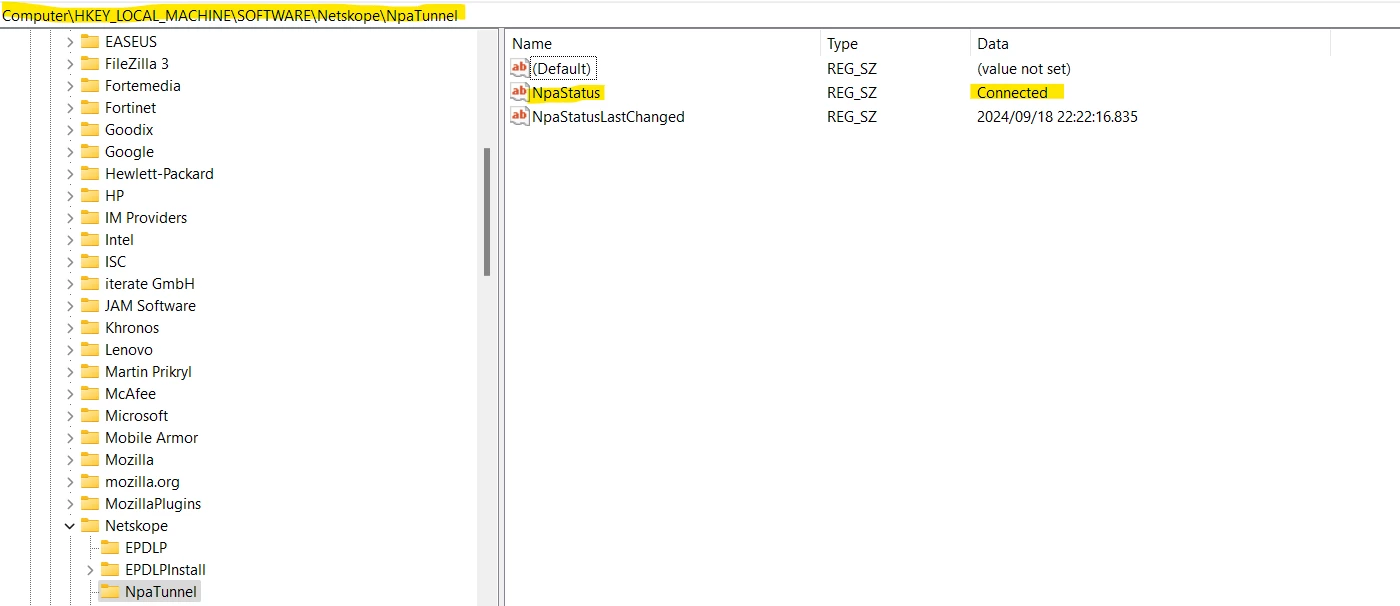The image size is (1400, 606).
Task: Select the NpaStatus value name
Action: click(566, 92)
